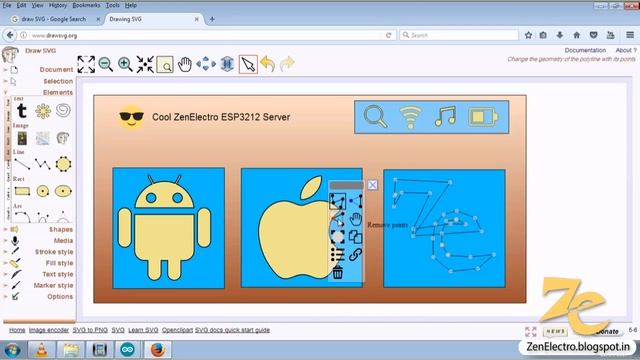Pick the yellow flower text-path tool
The image size is (640, 360).
[43, 111]
